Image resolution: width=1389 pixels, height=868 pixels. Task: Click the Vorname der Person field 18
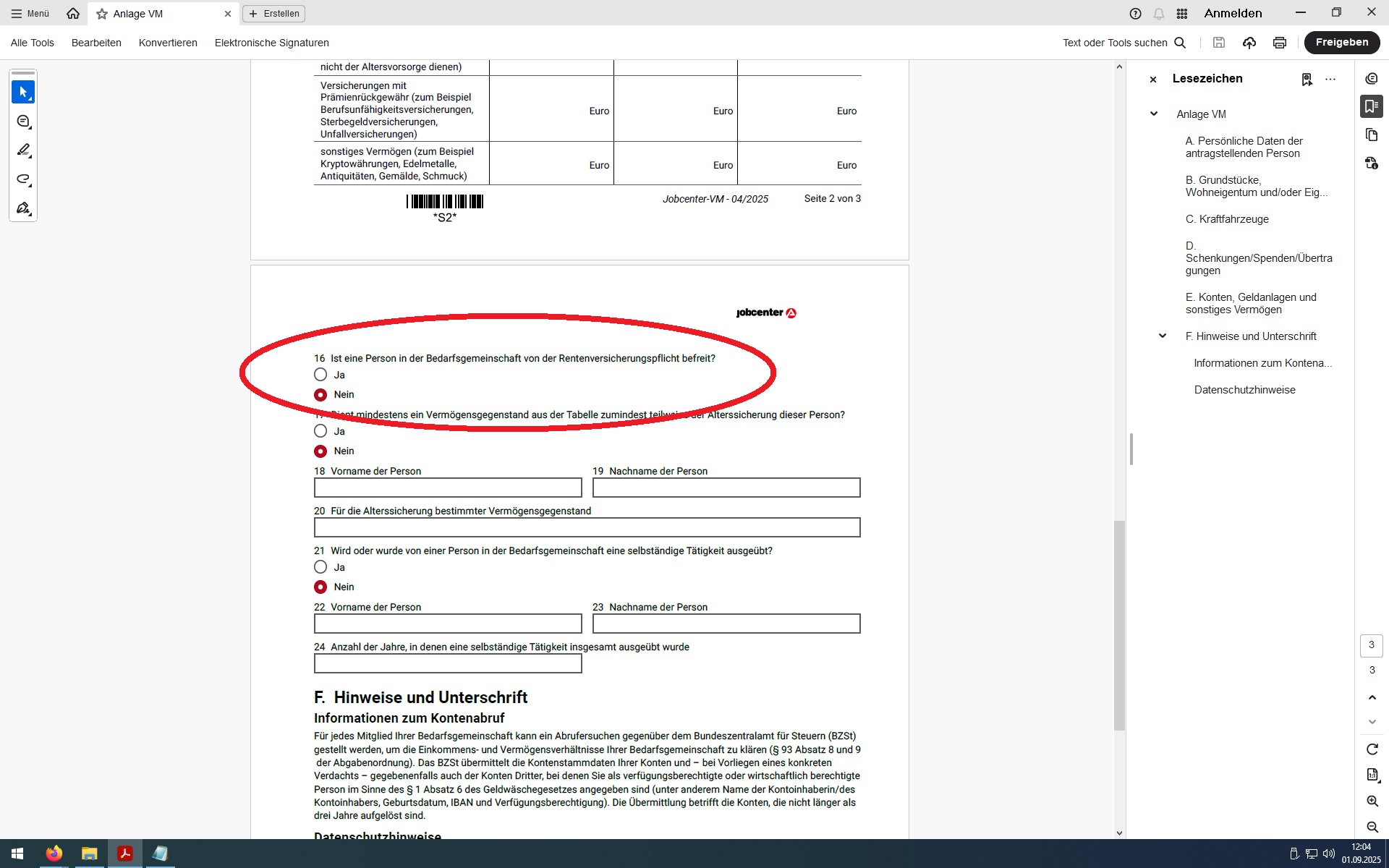448,488
